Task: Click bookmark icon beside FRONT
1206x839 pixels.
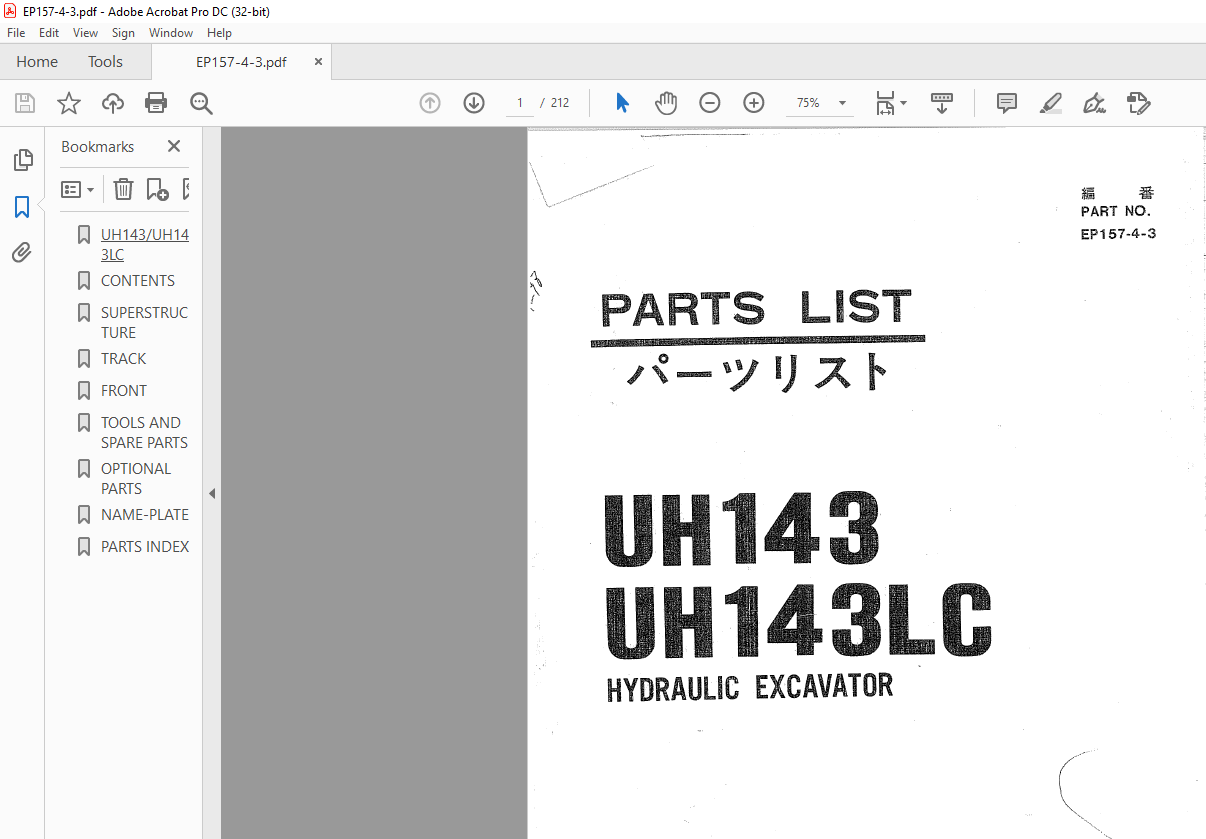Action: [84, 391]
